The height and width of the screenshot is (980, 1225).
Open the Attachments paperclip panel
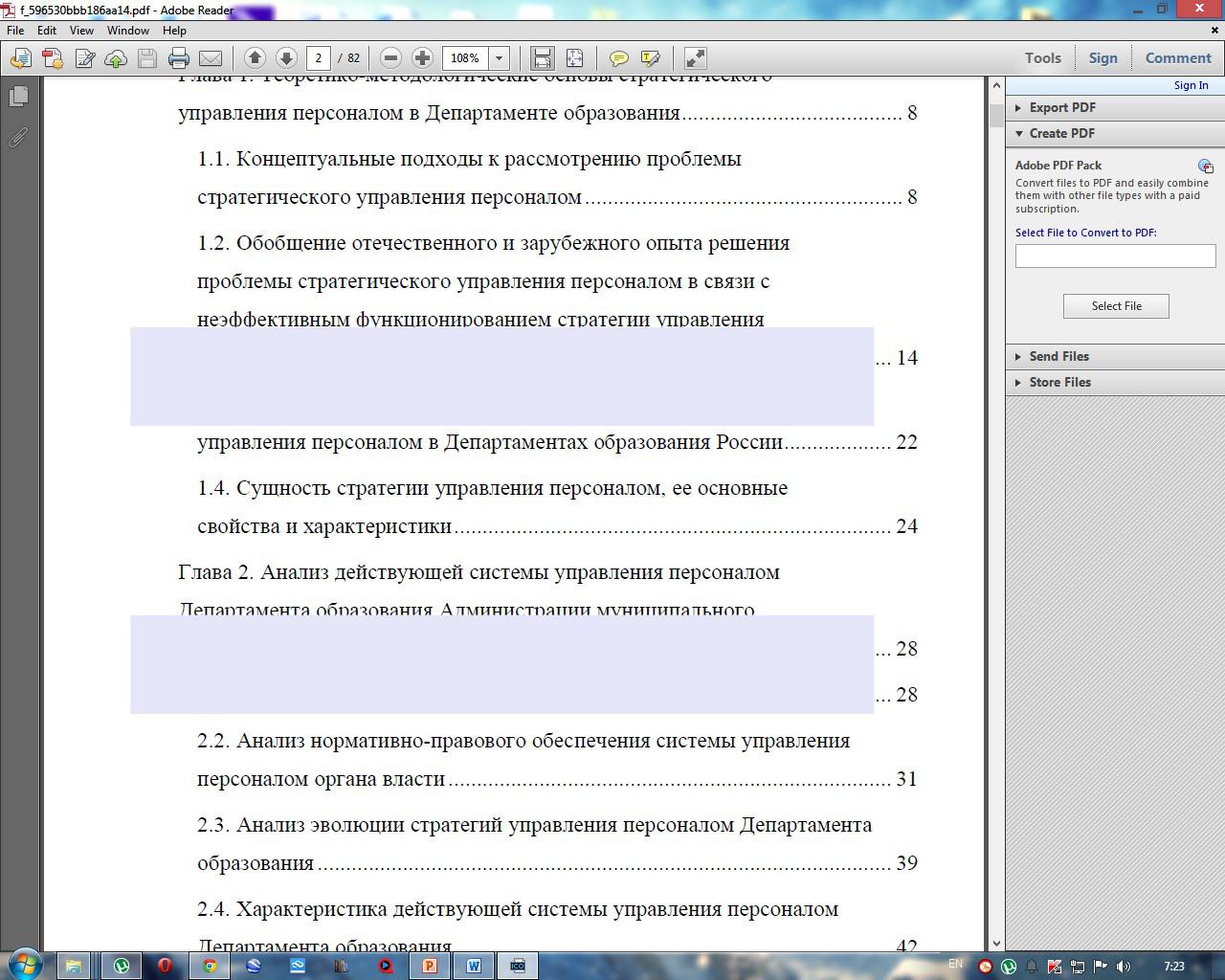coord(18,138)
